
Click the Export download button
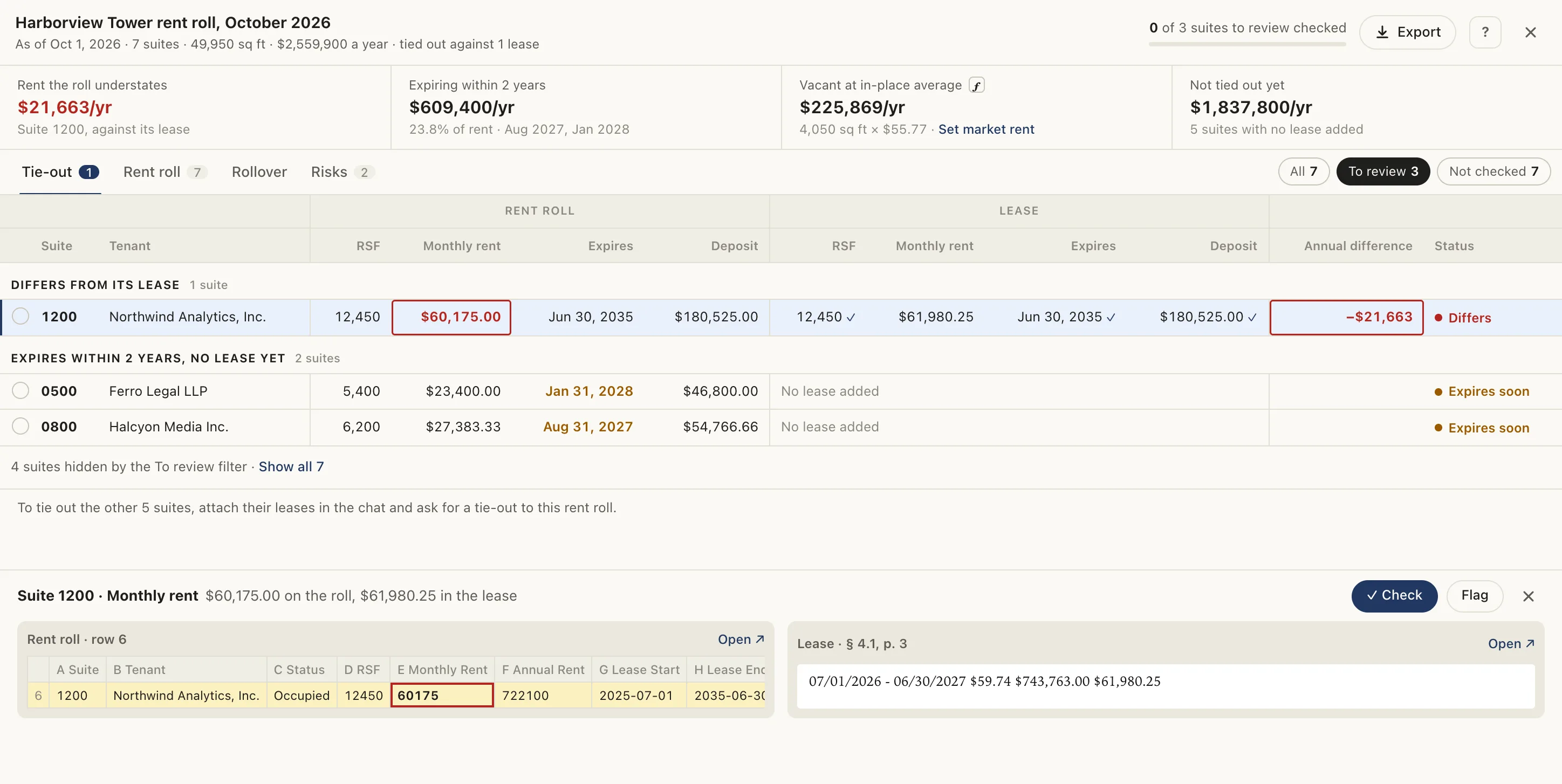click(x=1407, y=32)
